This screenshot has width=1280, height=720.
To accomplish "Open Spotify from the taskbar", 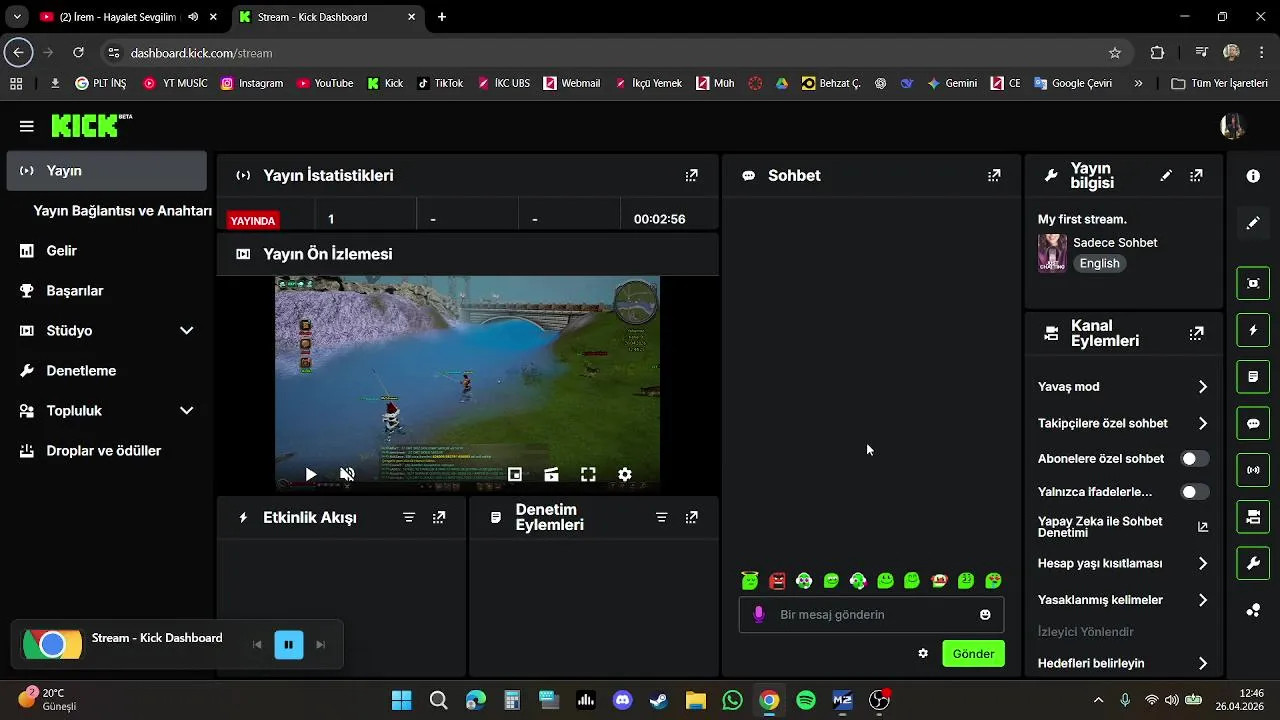I will coord(806,700).
